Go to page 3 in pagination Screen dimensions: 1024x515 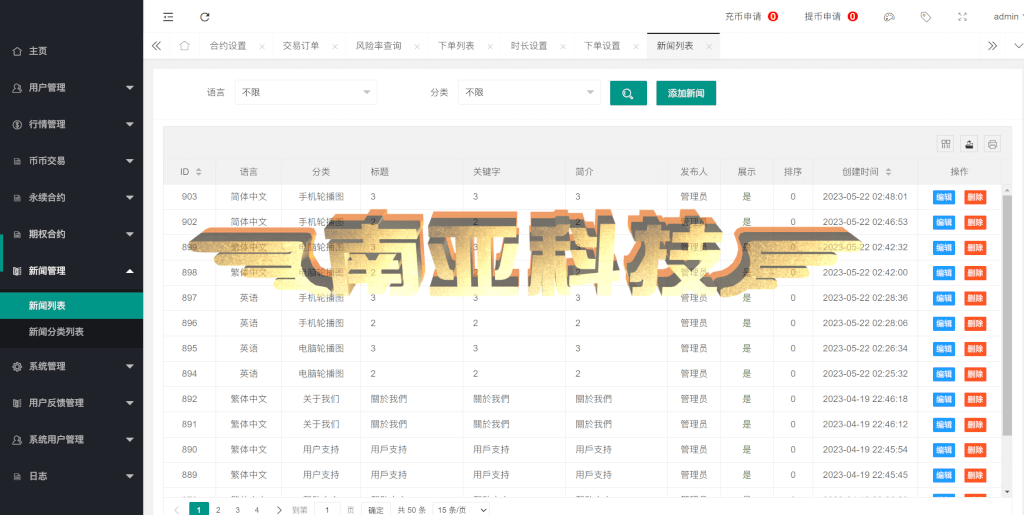[238, 510]
